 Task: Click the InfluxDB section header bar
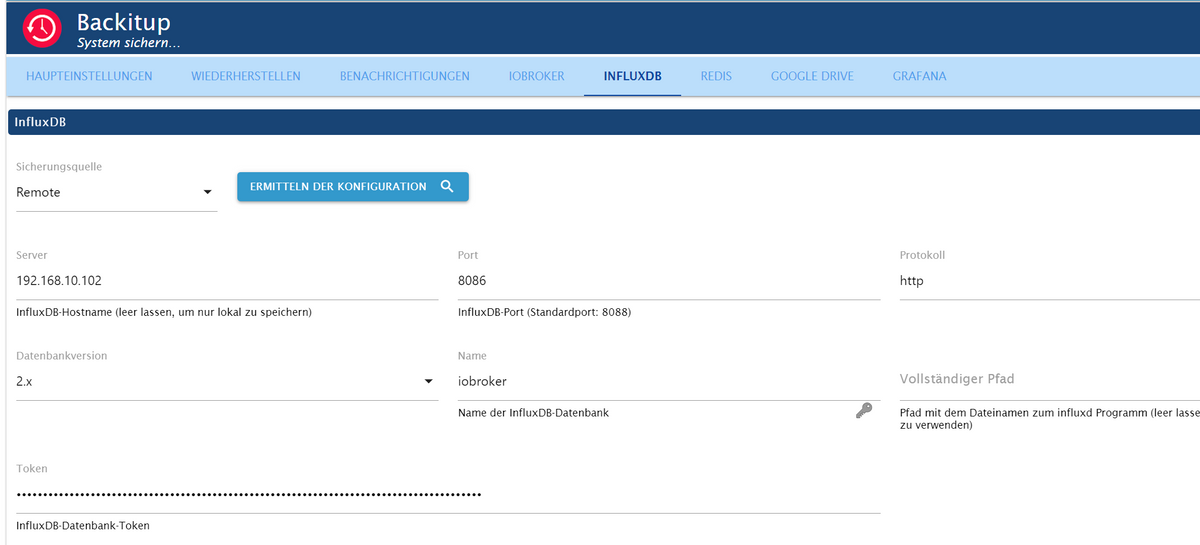point(603,122)
